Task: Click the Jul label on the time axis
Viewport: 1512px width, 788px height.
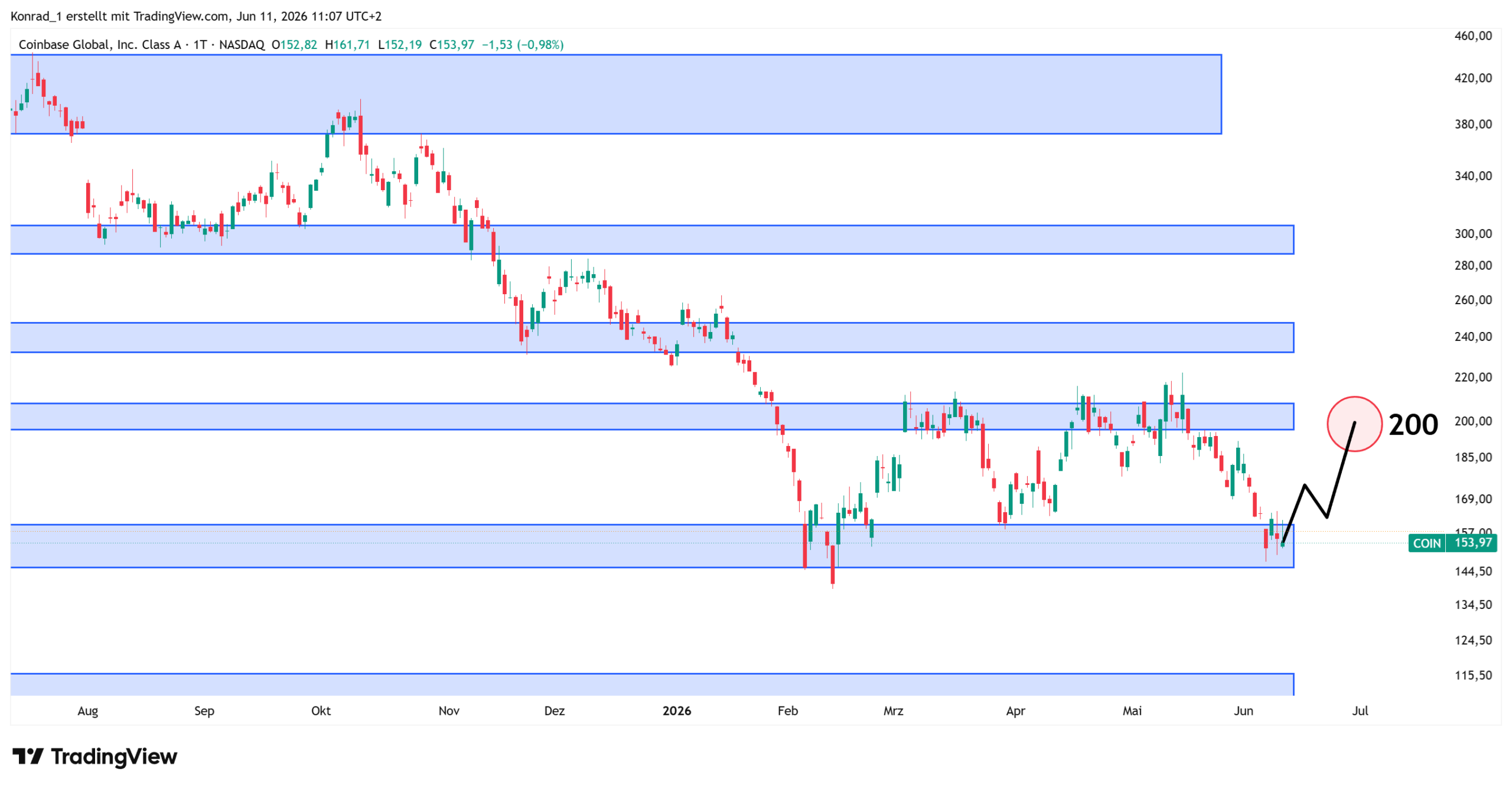Action: pos(1360,711)
